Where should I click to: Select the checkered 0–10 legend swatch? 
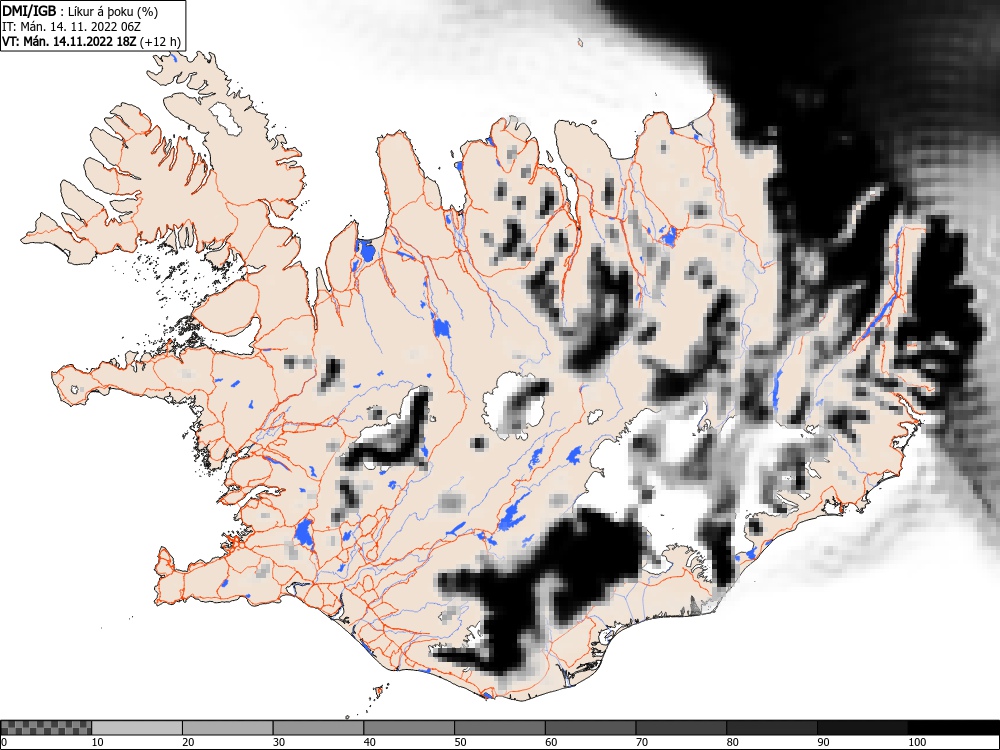point(46,728)
